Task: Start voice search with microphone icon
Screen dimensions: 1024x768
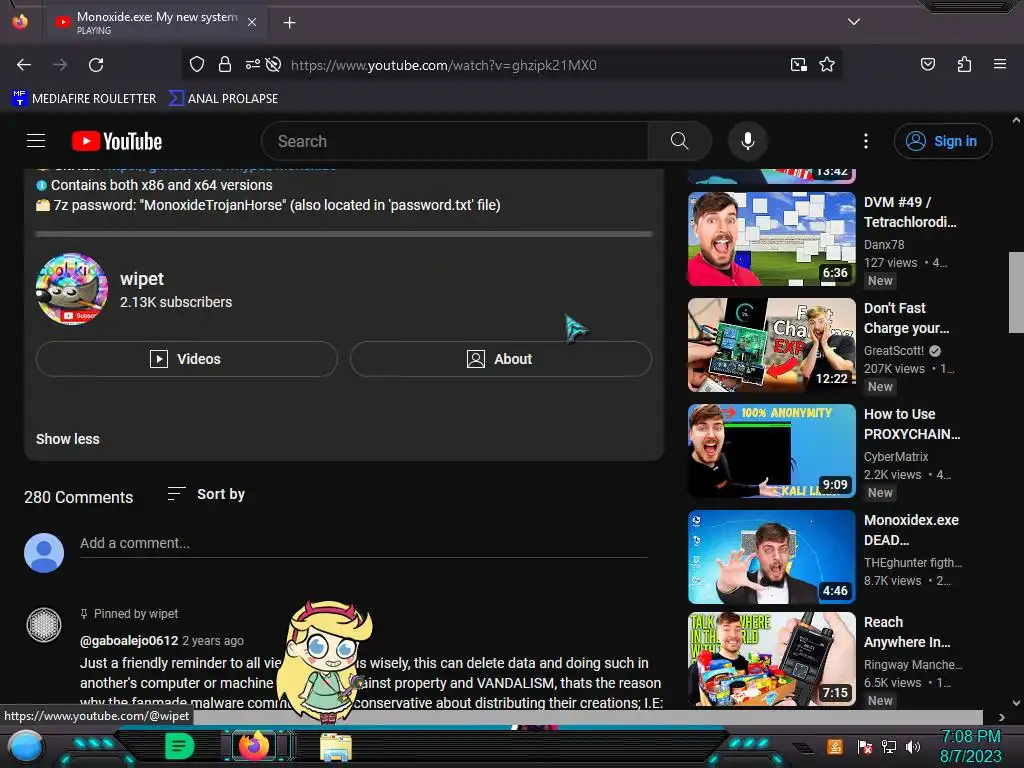Action: click(x=748, y=141)
